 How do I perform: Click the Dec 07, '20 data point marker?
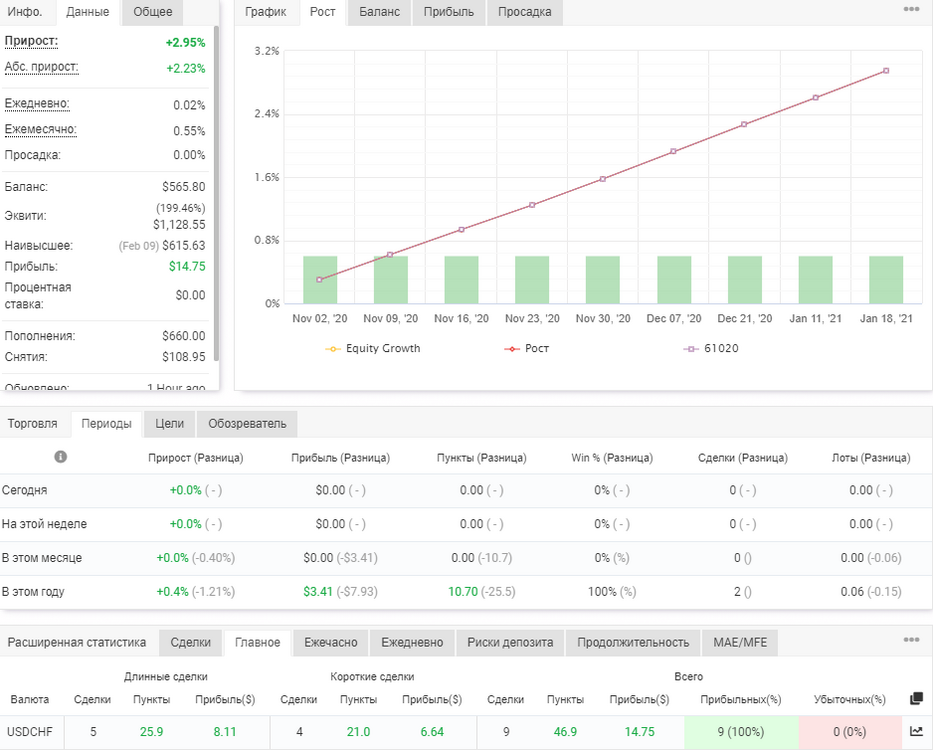(674, 151)
